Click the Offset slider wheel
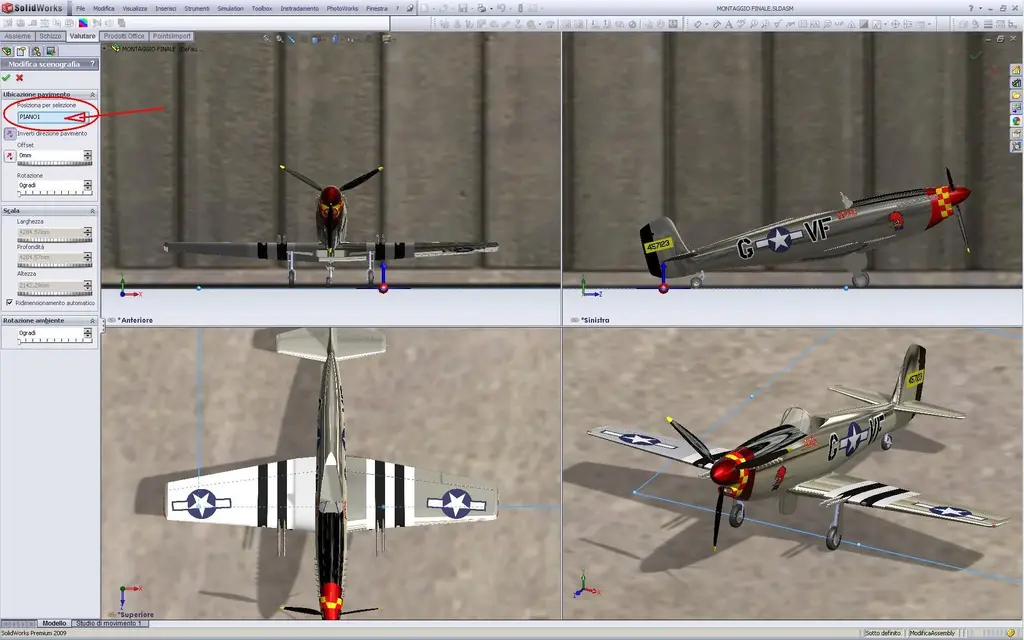Viewport: 1024px width, 640px height. coord(54,163)
